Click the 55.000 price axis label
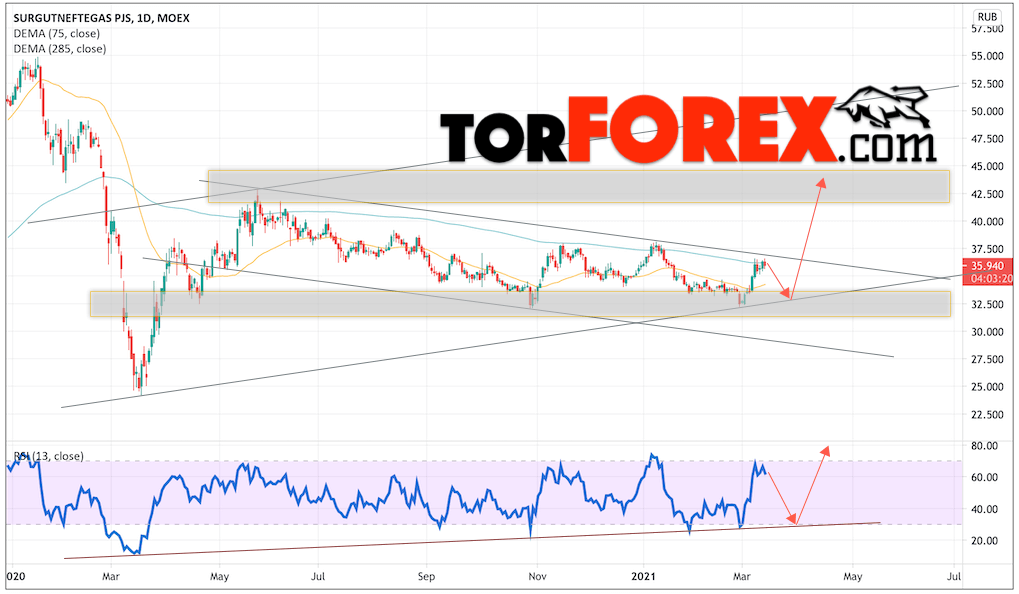The height and width of the screenshot is (594, 1019). [x=987, y=57]
